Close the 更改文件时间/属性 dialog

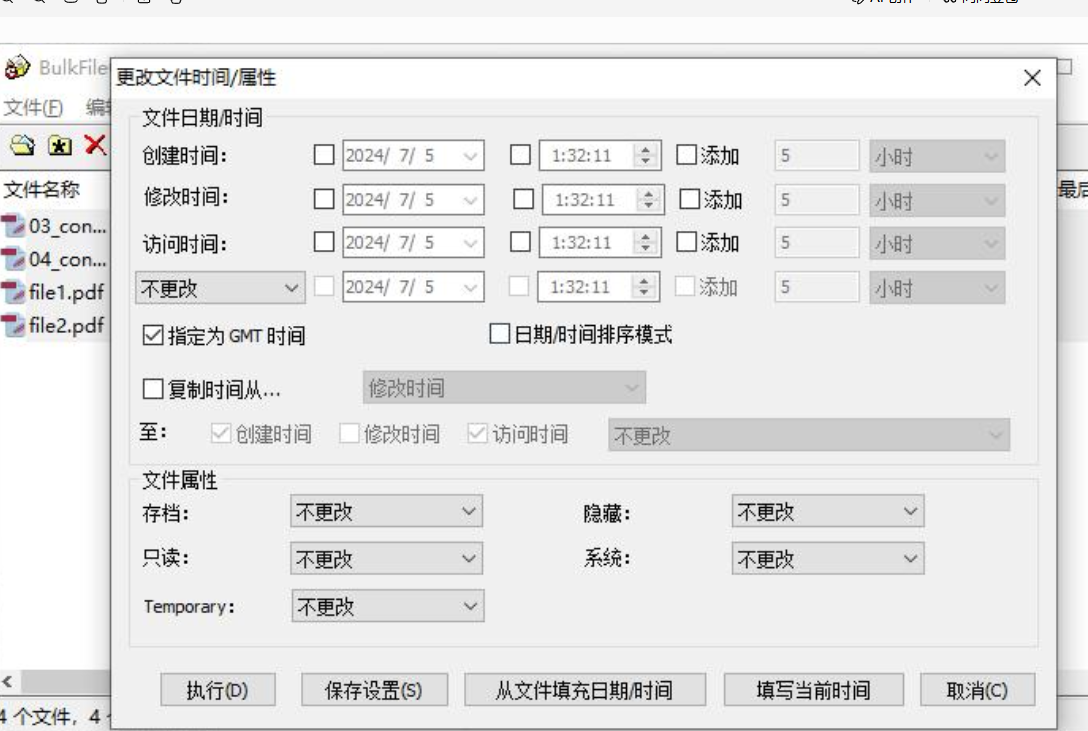(x=1032, y=78)
